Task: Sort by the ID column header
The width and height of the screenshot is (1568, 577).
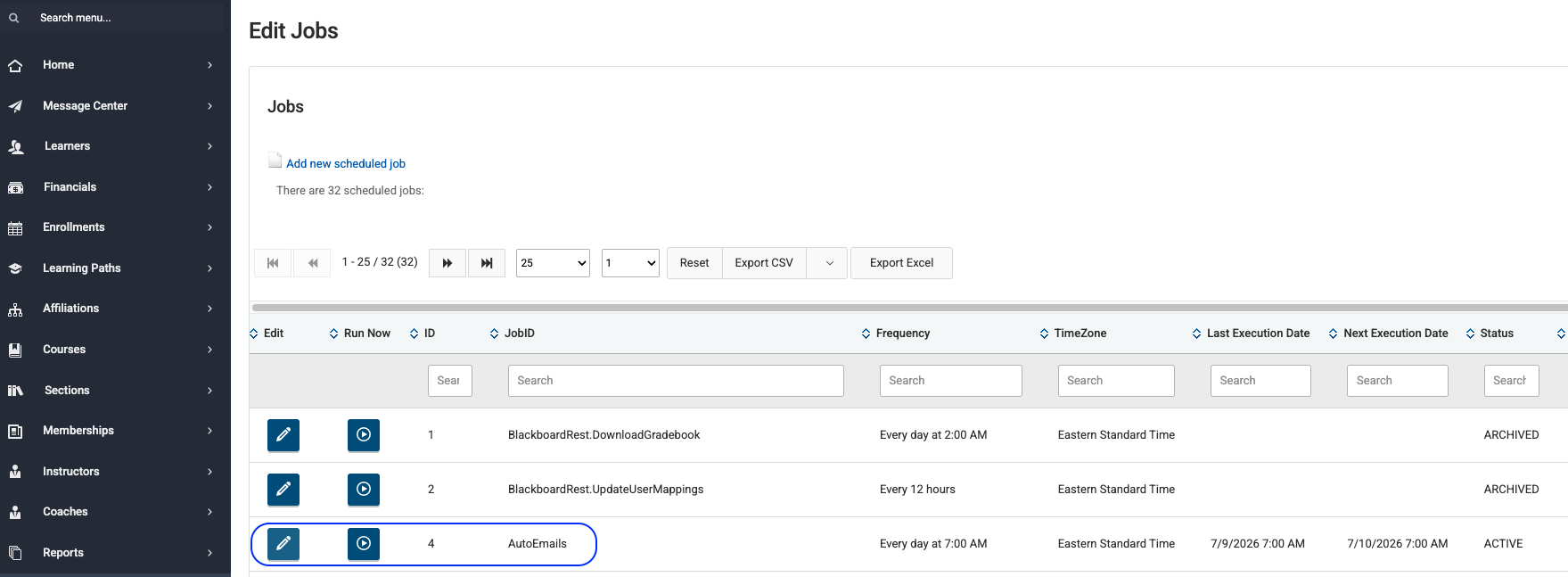Action: tap(423, 334)
